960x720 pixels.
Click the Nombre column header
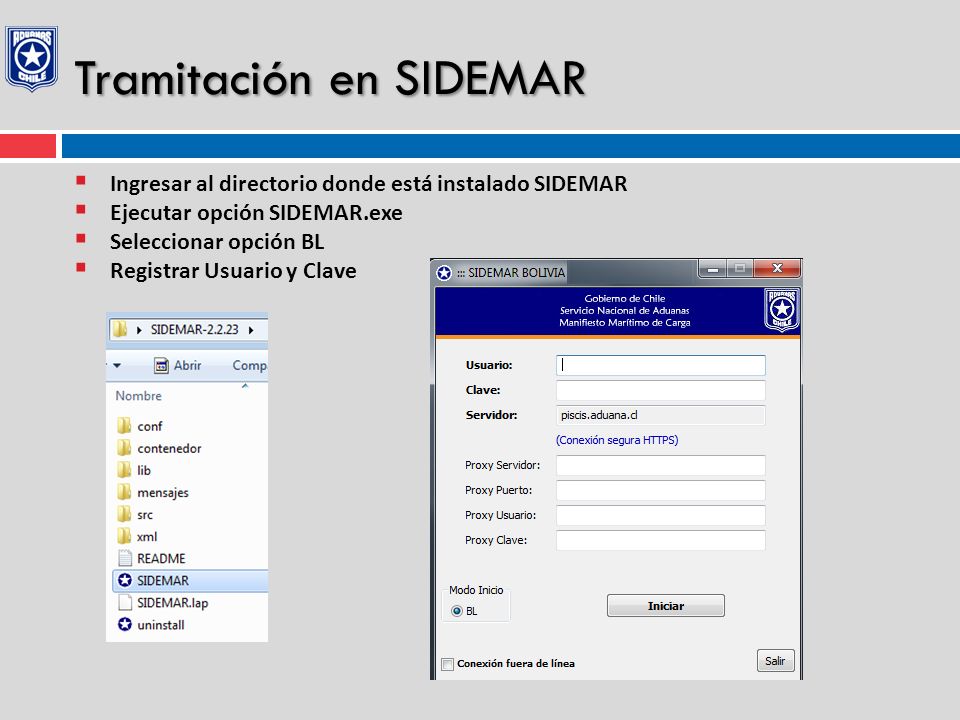click(x=138, y=396)
